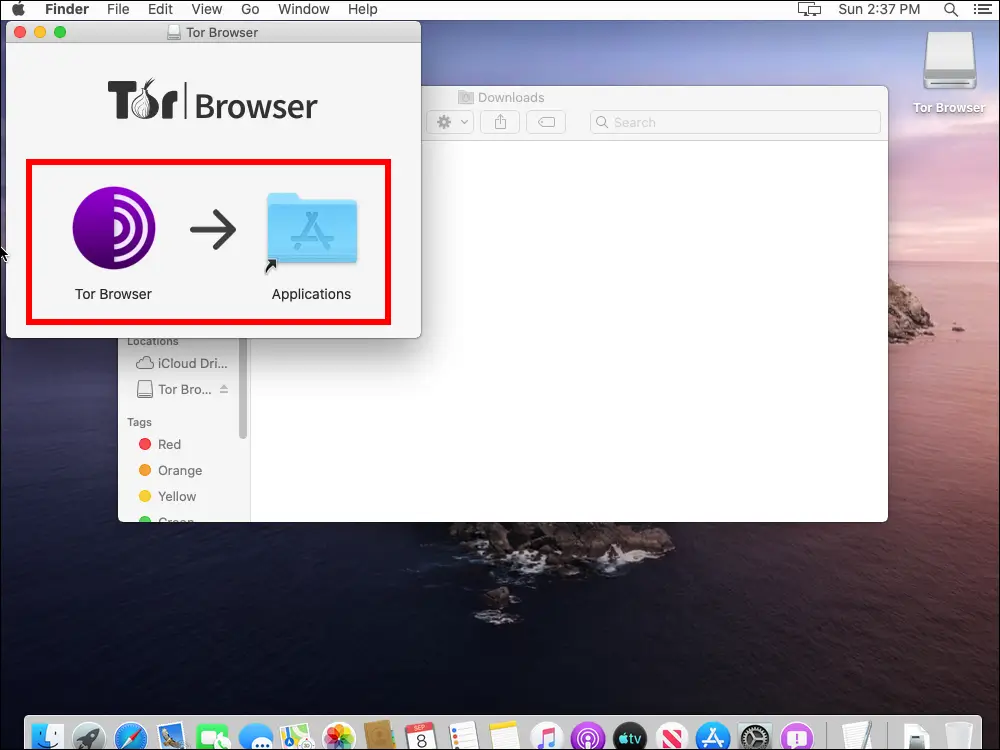Open Podcasts in the Dock
This screenshot has width=1000, height=750.
588,738
